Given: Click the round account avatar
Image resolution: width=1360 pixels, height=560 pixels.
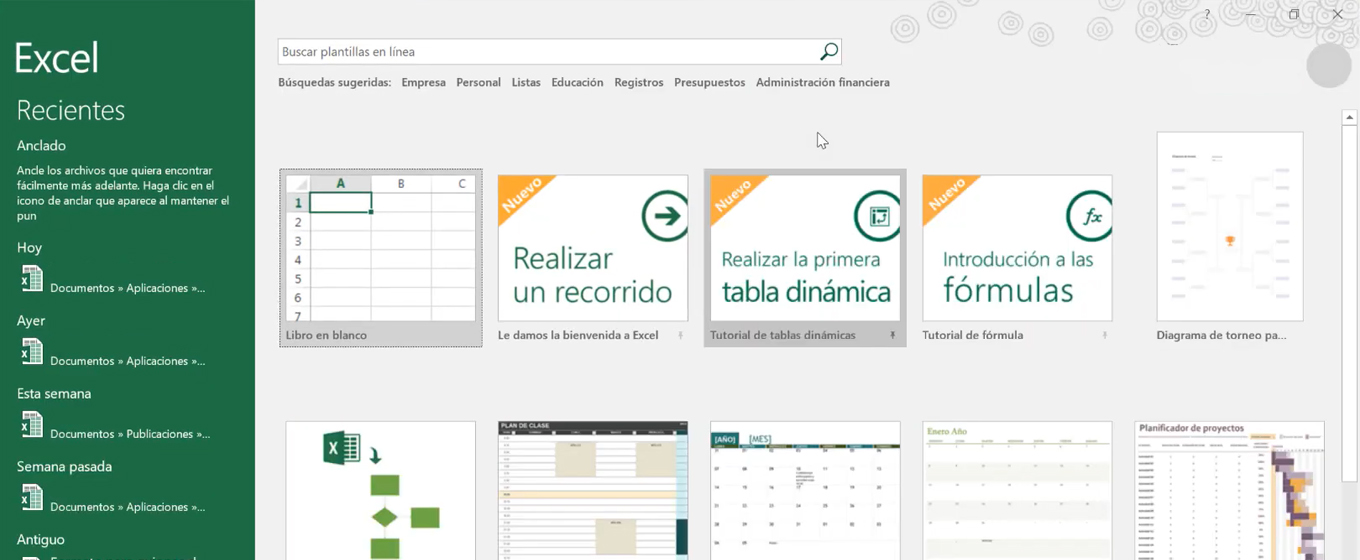Looking at the screenshot, I should 1329,65.
